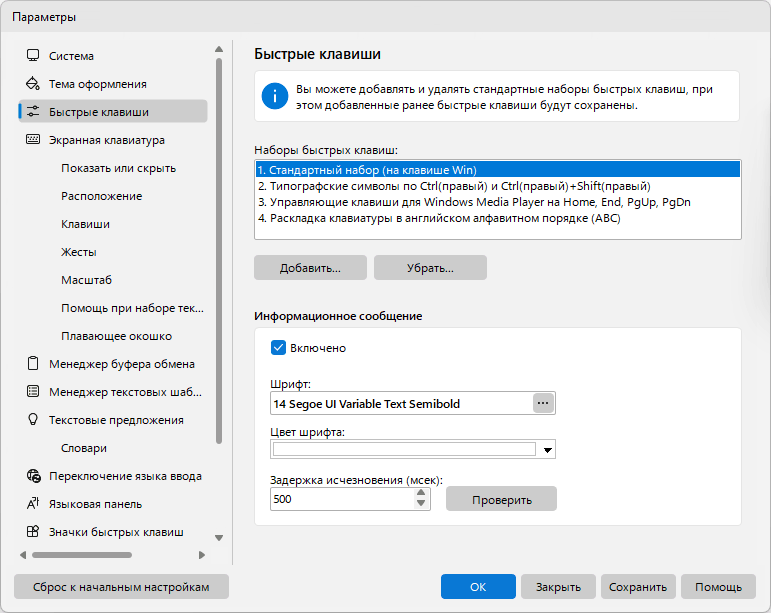This screenshot has width=771, height=613.
Task: Open the Цвет шрифта color dropdown
Action: pyautogui.click(x=547, y=449)
